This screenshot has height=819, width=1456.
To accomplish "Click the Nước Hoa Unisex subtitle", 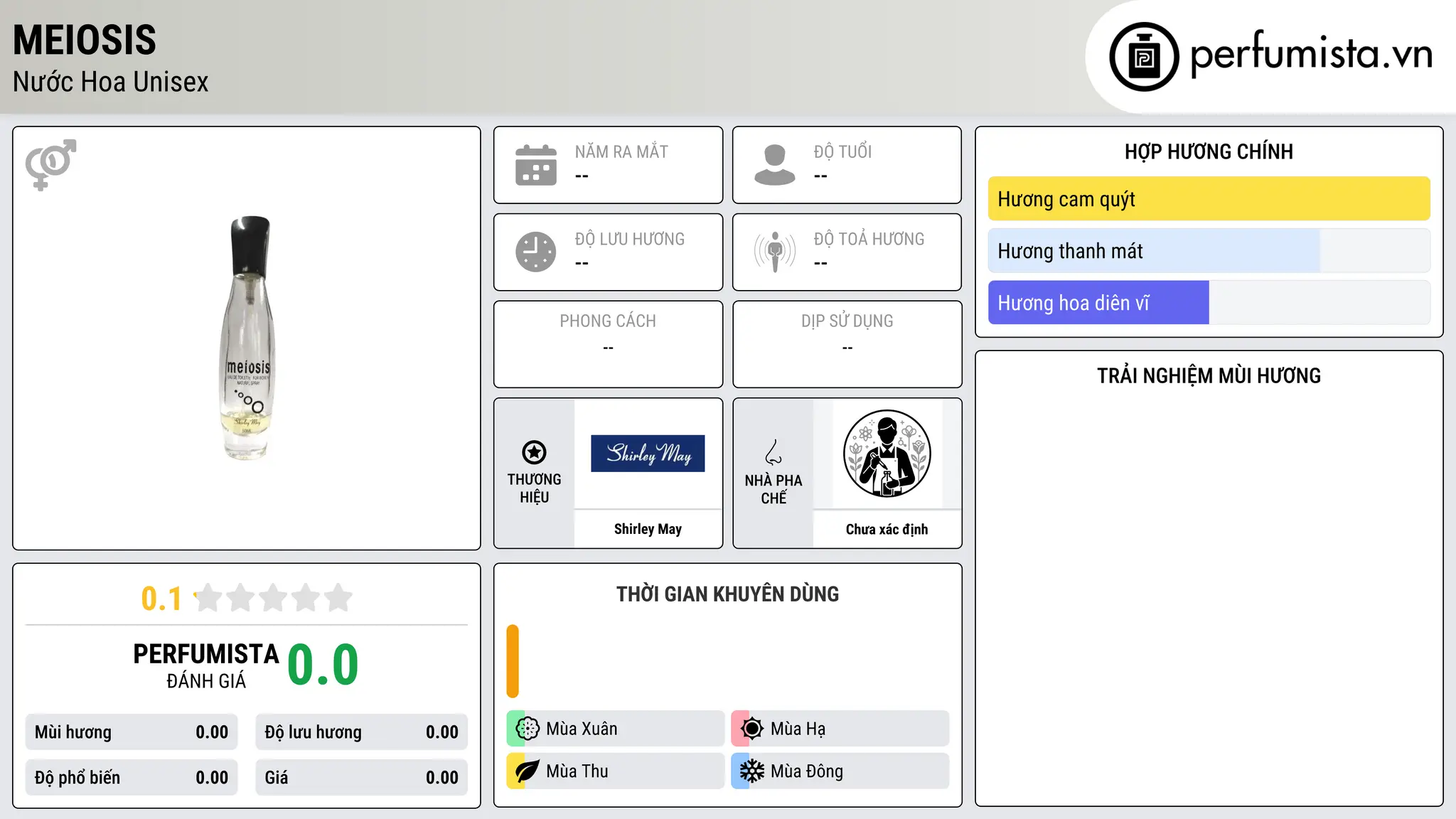I will click(110, 82).
